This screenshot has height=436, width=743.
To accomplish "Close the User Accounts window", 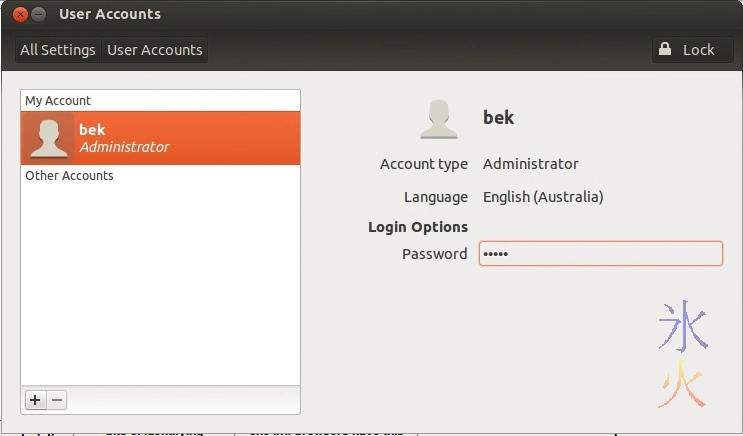I will click(x=20, y=15).
